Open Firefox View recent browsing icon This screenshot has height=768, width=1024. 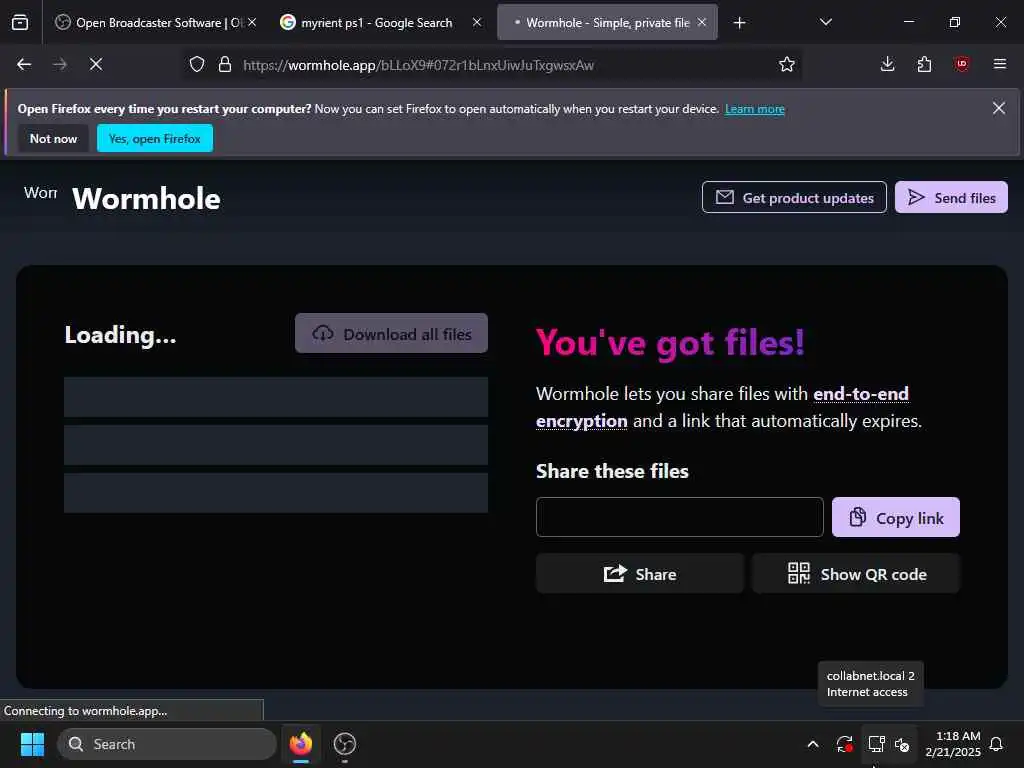click(20, 22)
